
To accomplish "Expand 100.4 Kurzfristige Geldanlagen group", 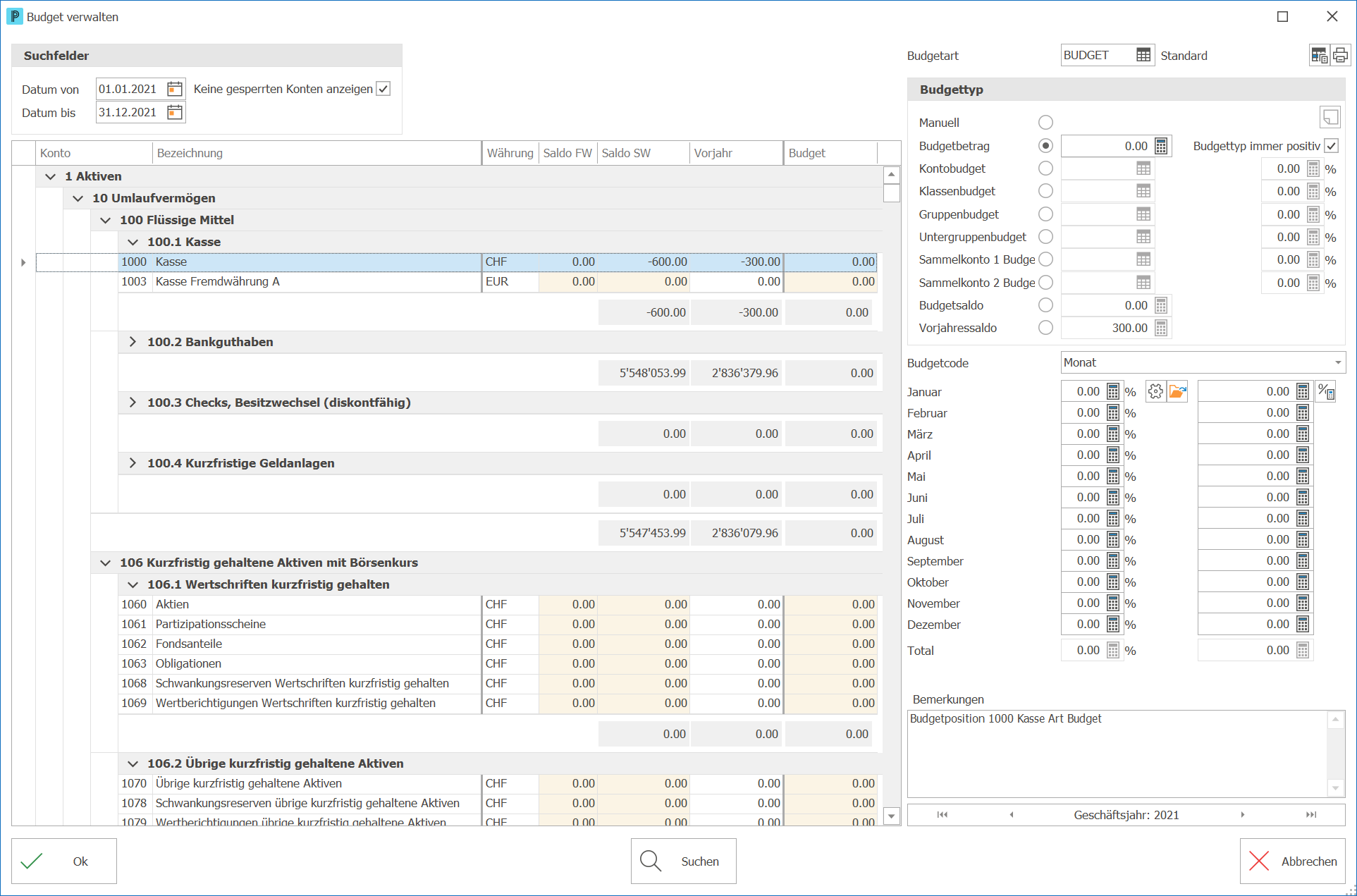I will [133, 463].
